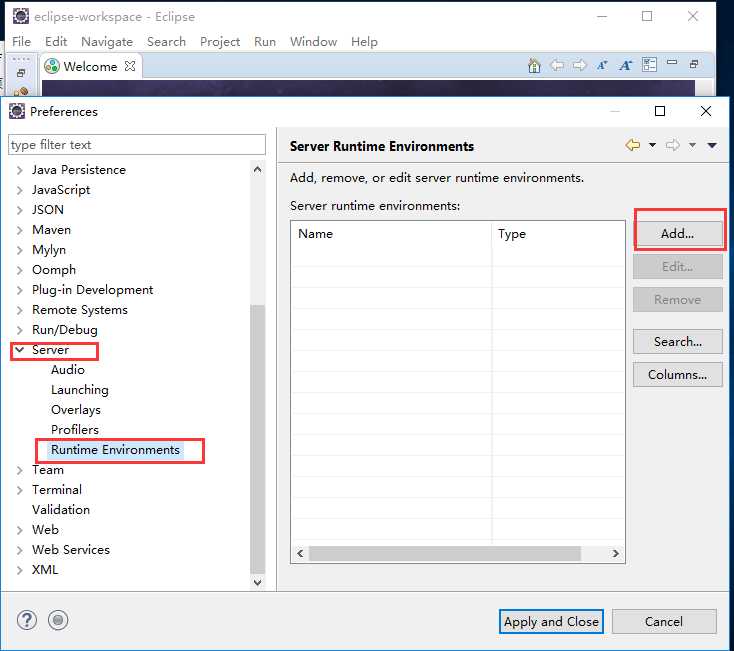The image size is (734, 651).
Task: Open the Forward history dropdown arrow
Action: 692,145
